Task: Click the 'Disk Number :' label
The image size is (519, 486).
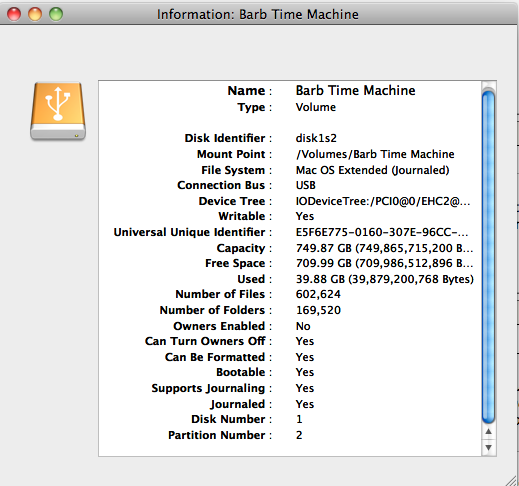Action: pyautogui.click(x=232, y=419)
